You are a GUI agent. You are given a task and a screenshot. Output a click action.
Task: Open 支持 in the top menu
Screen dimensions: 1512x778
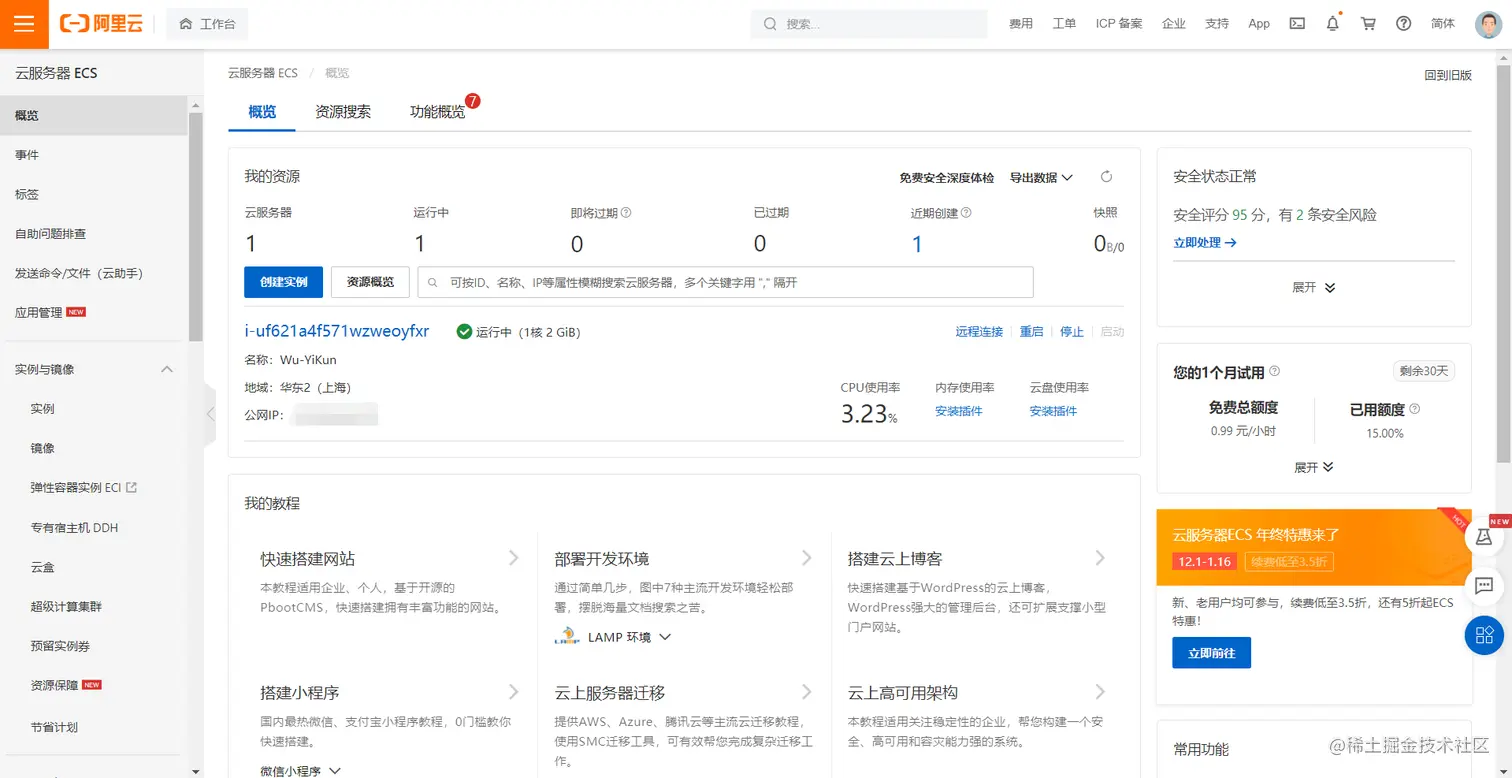[1216, 24]
